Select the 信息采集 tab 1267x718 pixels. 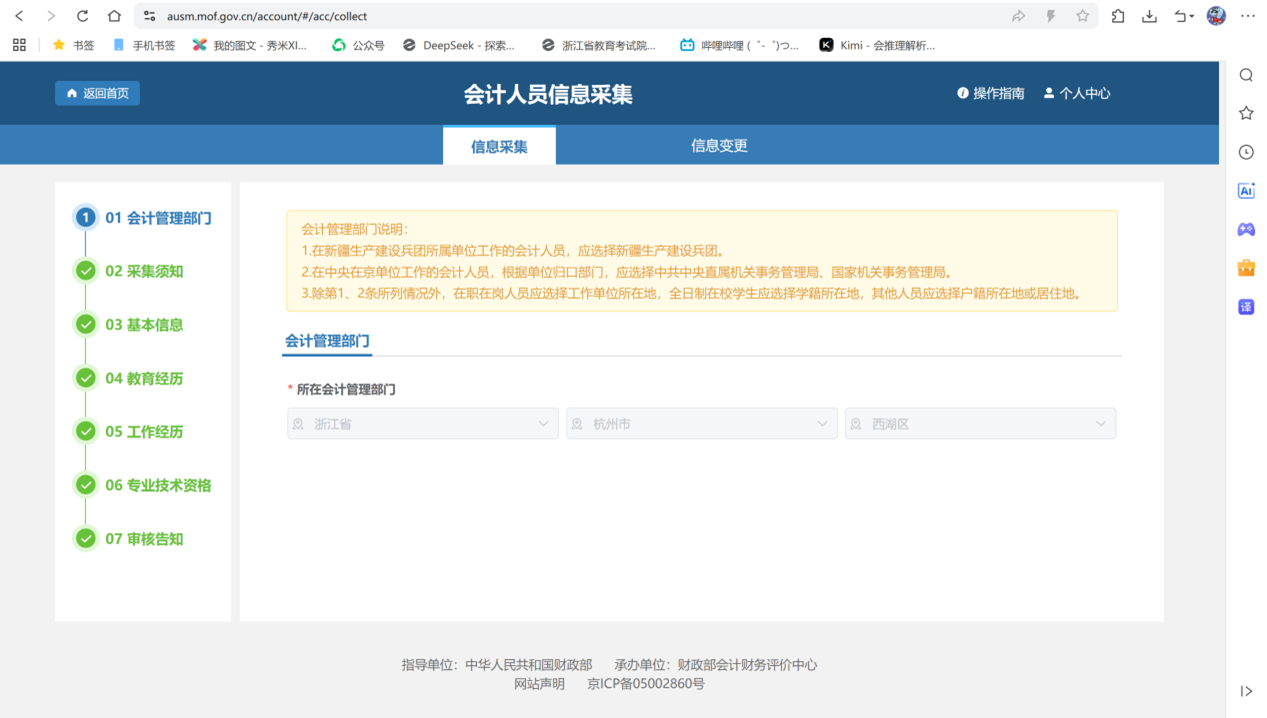pyautogui.click(x=499, y=147)
